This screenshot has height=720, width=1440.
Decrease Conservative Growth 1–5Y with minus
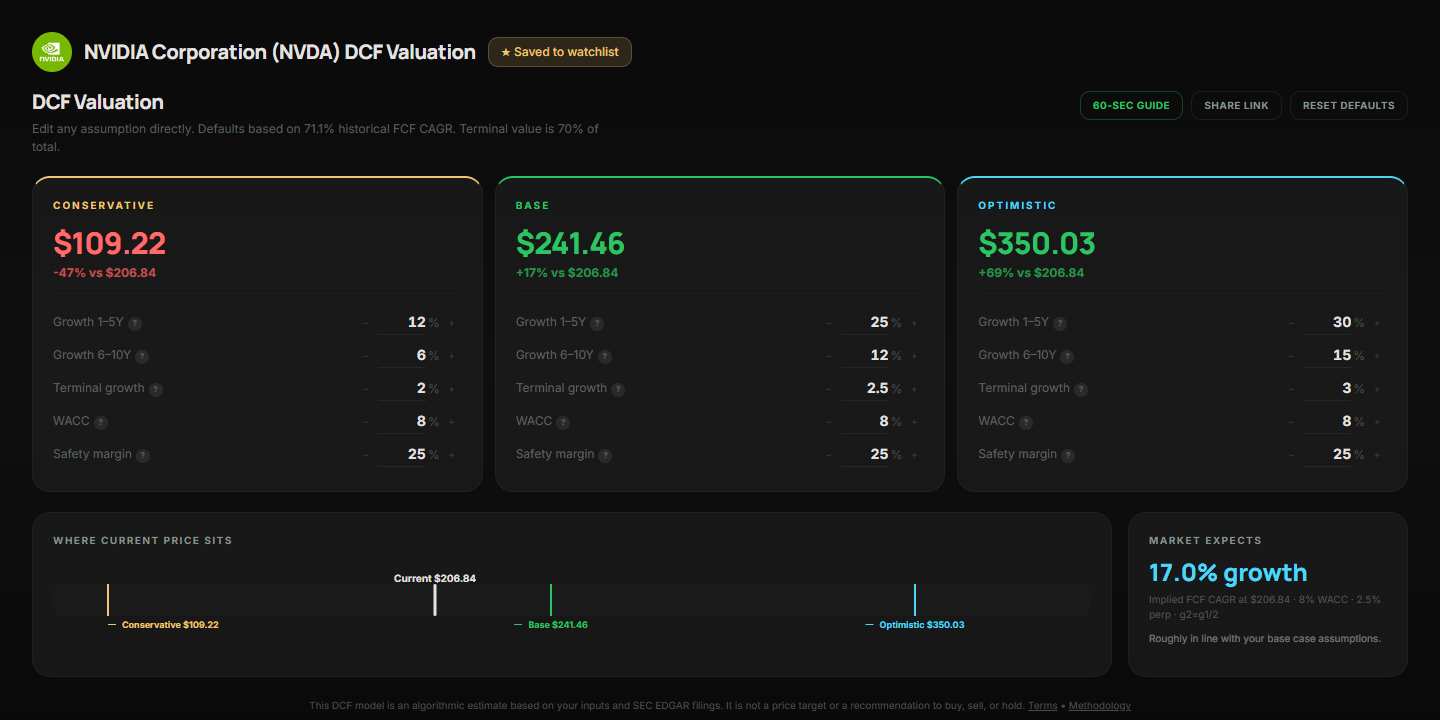coord(365,323)
